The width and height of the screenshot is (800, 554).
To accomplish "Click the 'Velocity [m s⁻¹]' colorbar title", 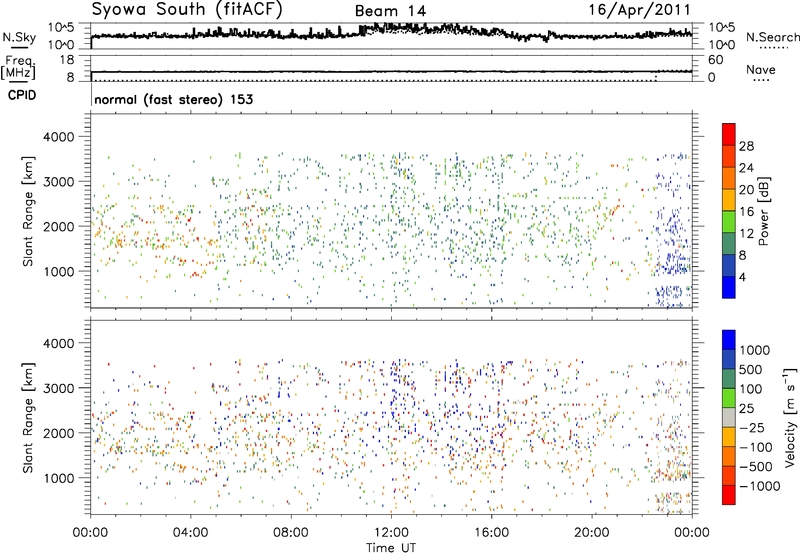I will (x=790, y=417).
